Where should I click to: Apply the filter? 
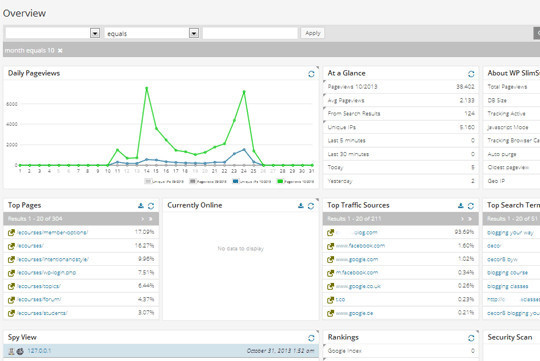pos(312,33)
